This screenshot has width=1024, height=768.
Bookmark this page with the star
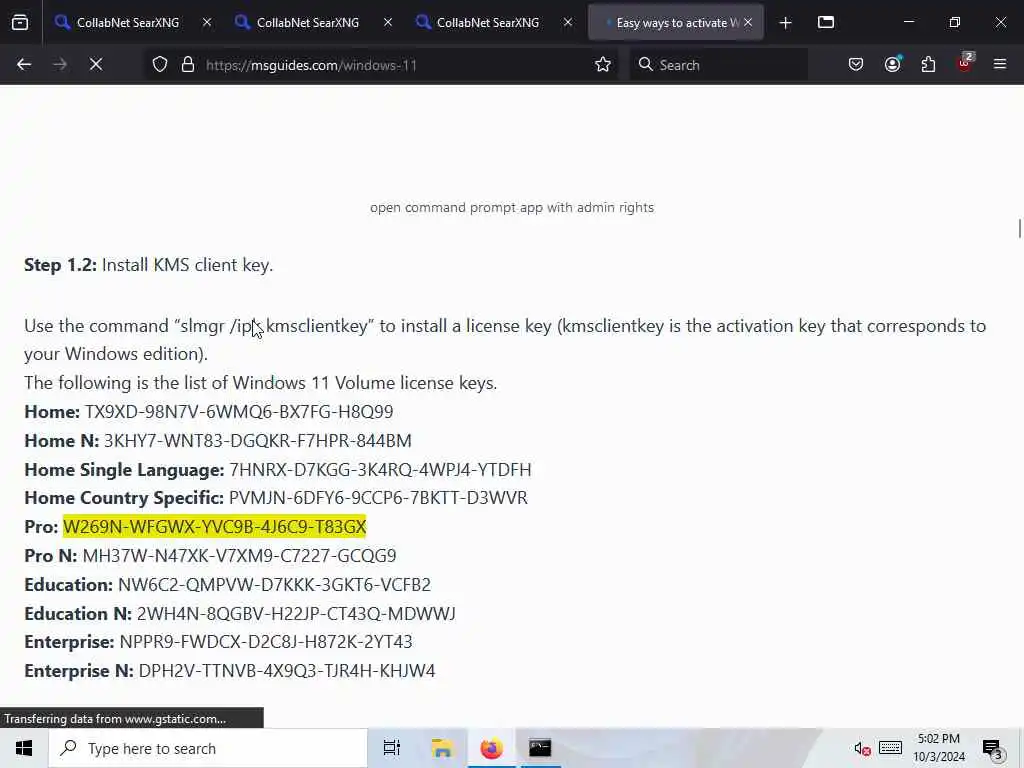click(603, 65)
